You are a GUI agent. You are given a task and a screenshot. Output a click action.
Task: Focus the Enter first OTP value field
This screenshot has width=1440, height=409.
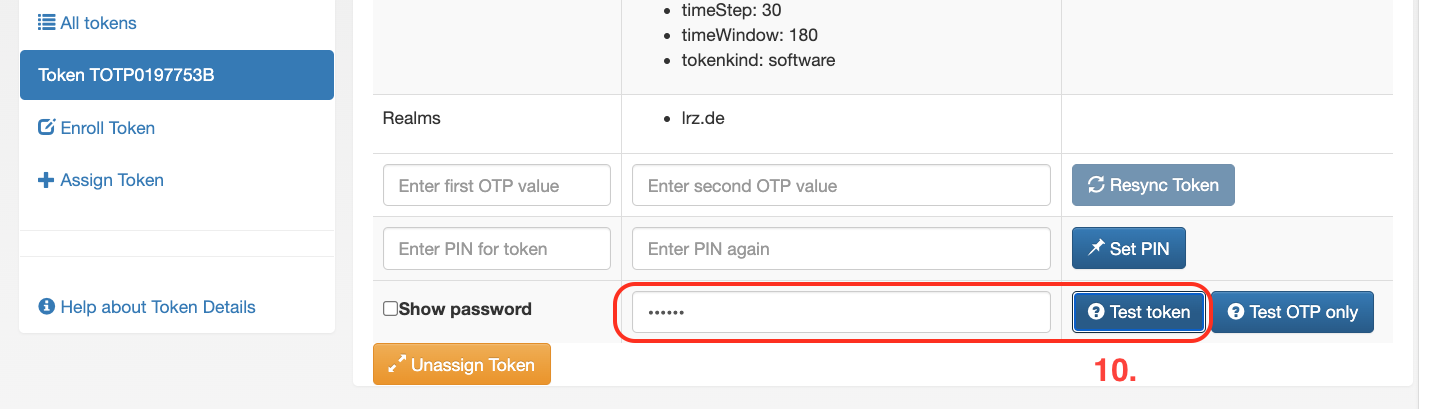point(497,185)
